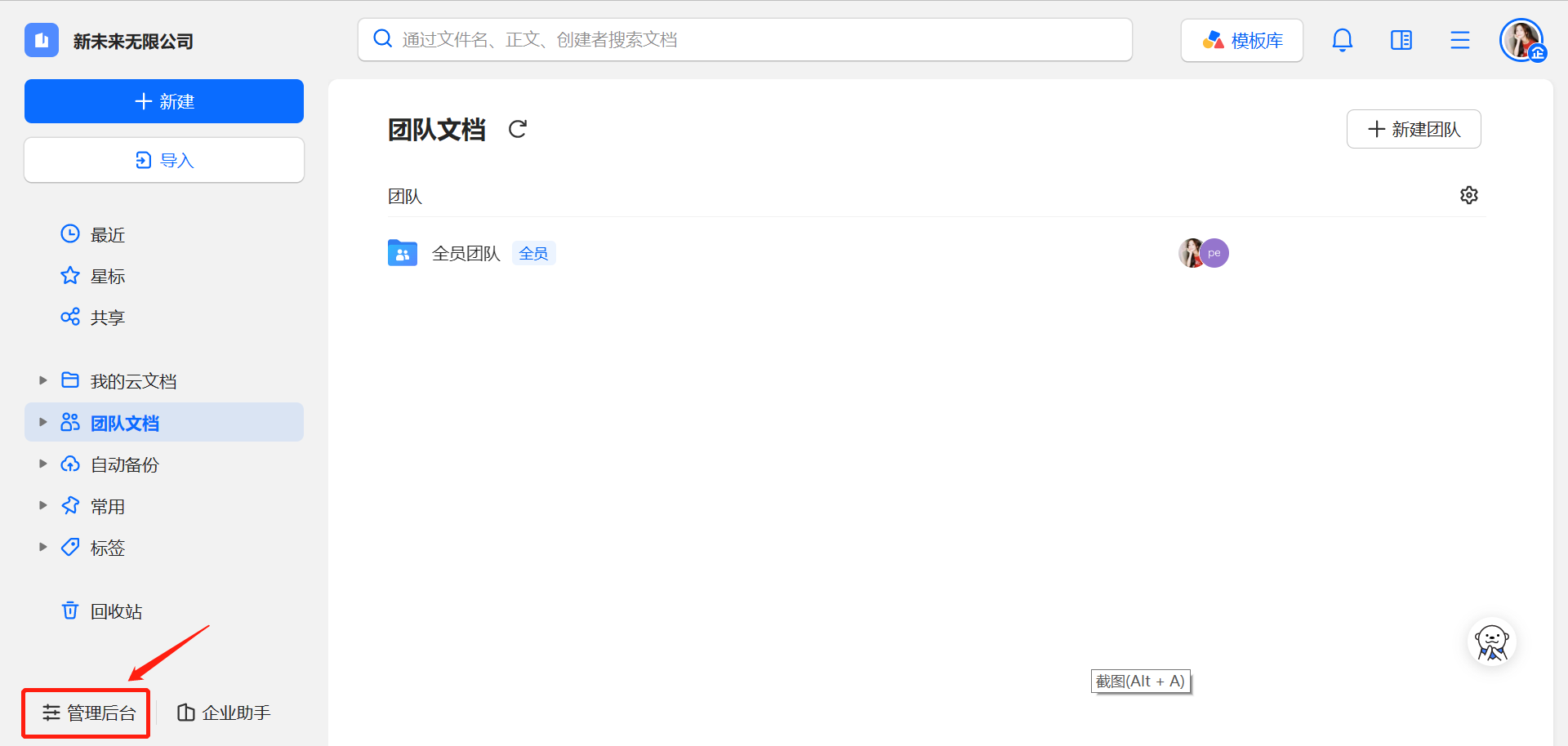Open the 模板库 (Template Library)
The image size is (1568, 746).
(1241, 39)
